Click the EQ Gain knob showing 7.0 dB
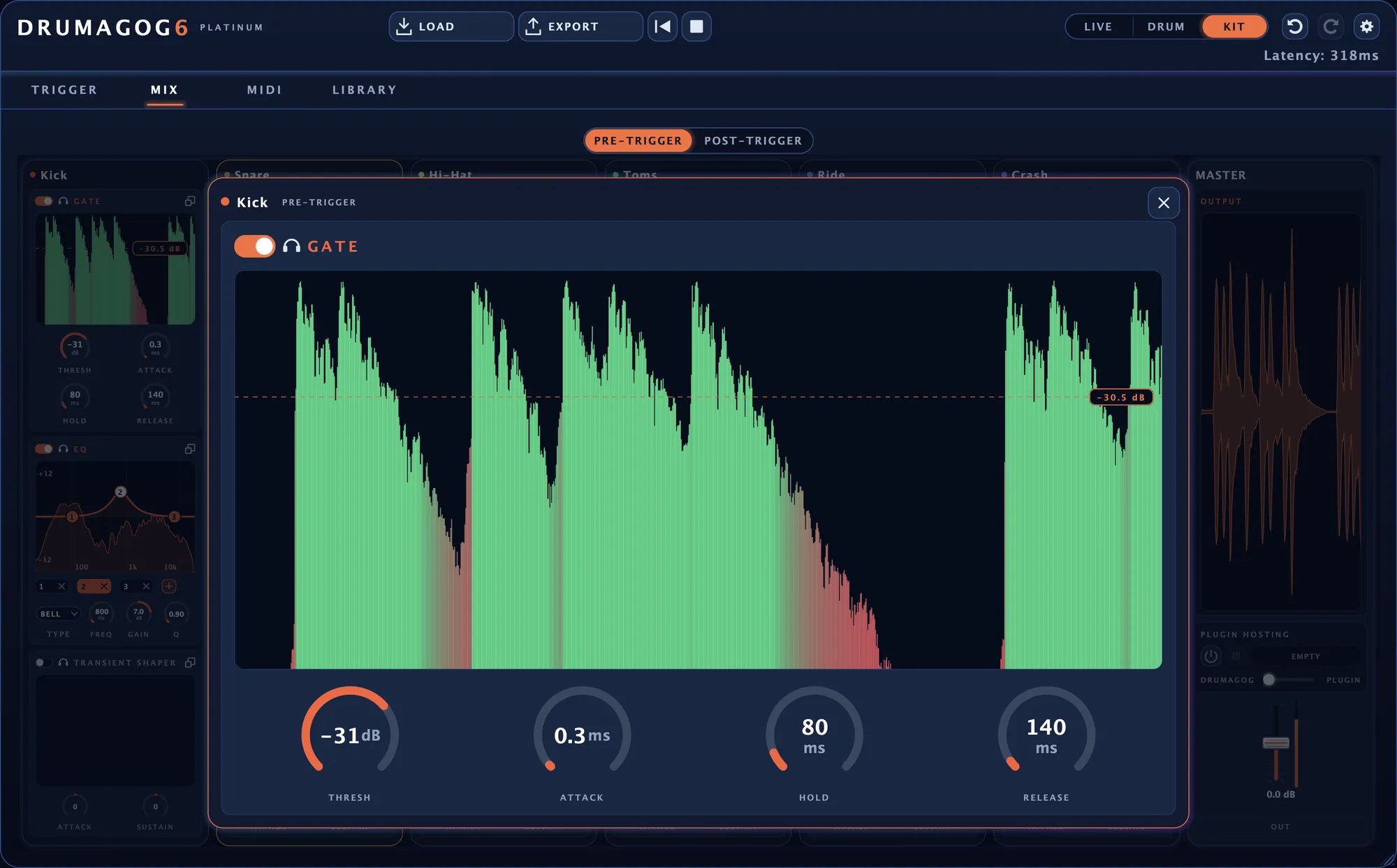Image resolution: width=1397 pixels, height=868 pixels. [139, 614]
